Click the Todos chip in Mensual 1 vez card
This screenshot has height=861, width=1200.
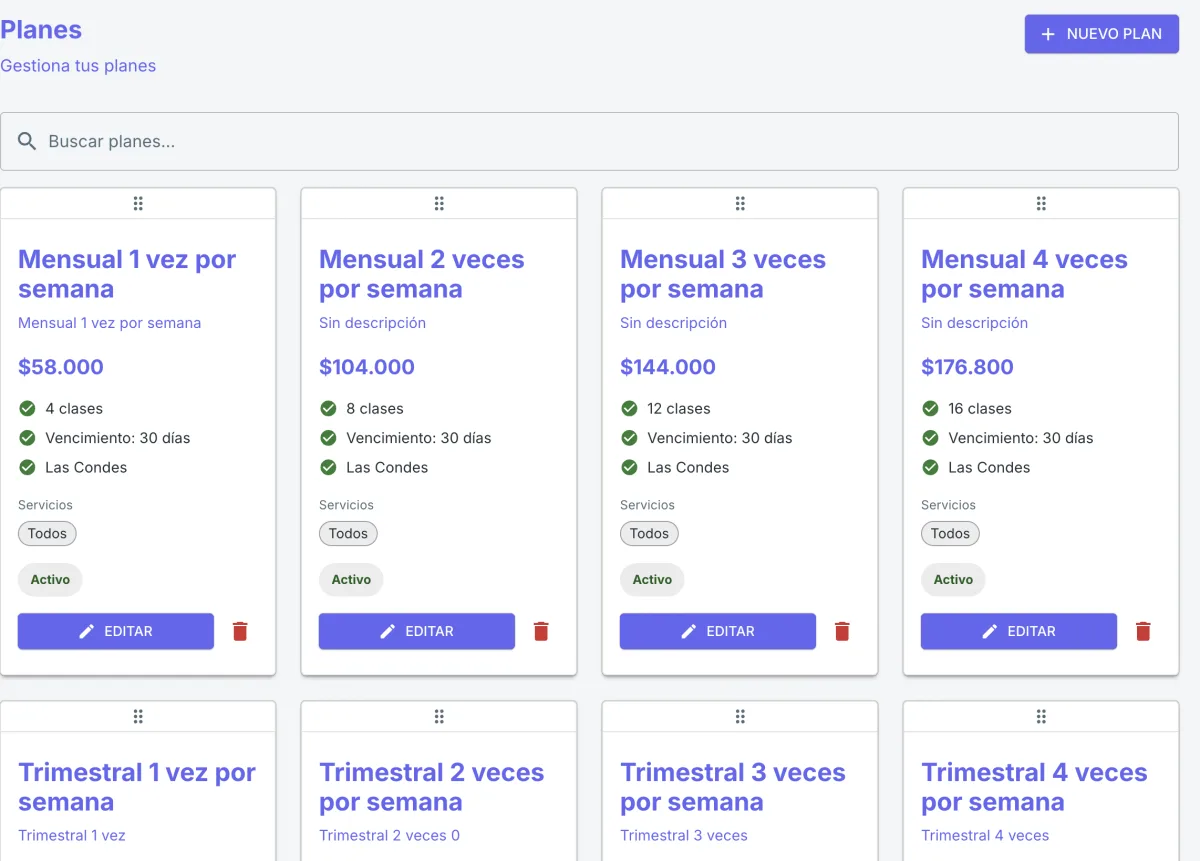coord(47,533)
